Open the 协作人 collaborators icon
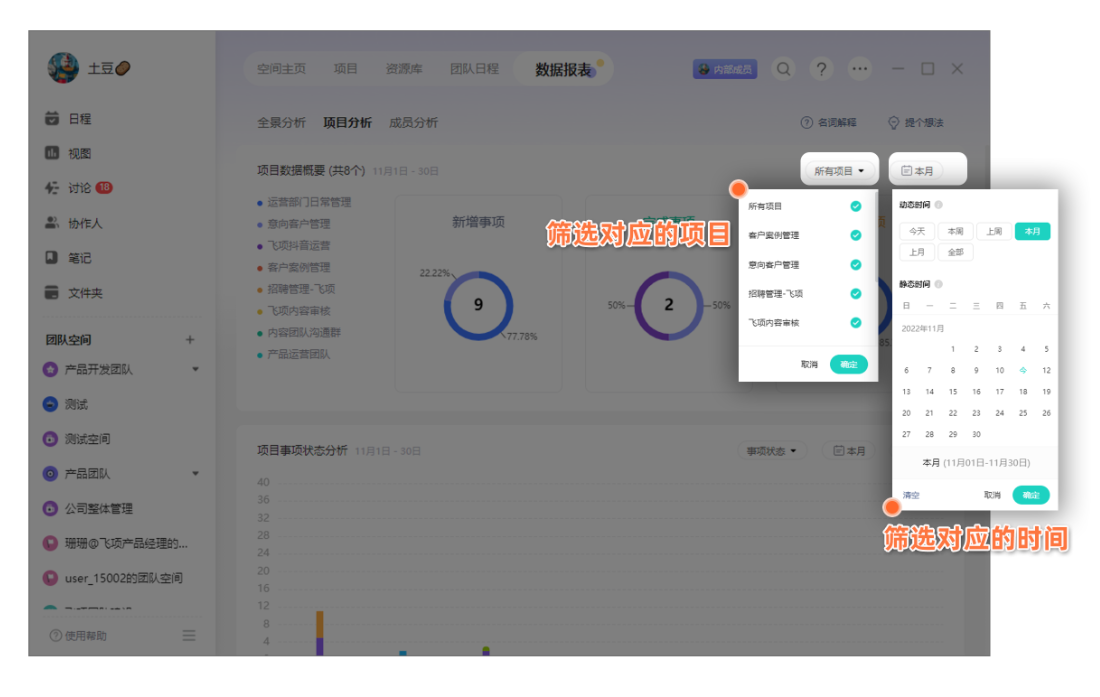The image size is (1100, 697). click(x=52, y=222)
